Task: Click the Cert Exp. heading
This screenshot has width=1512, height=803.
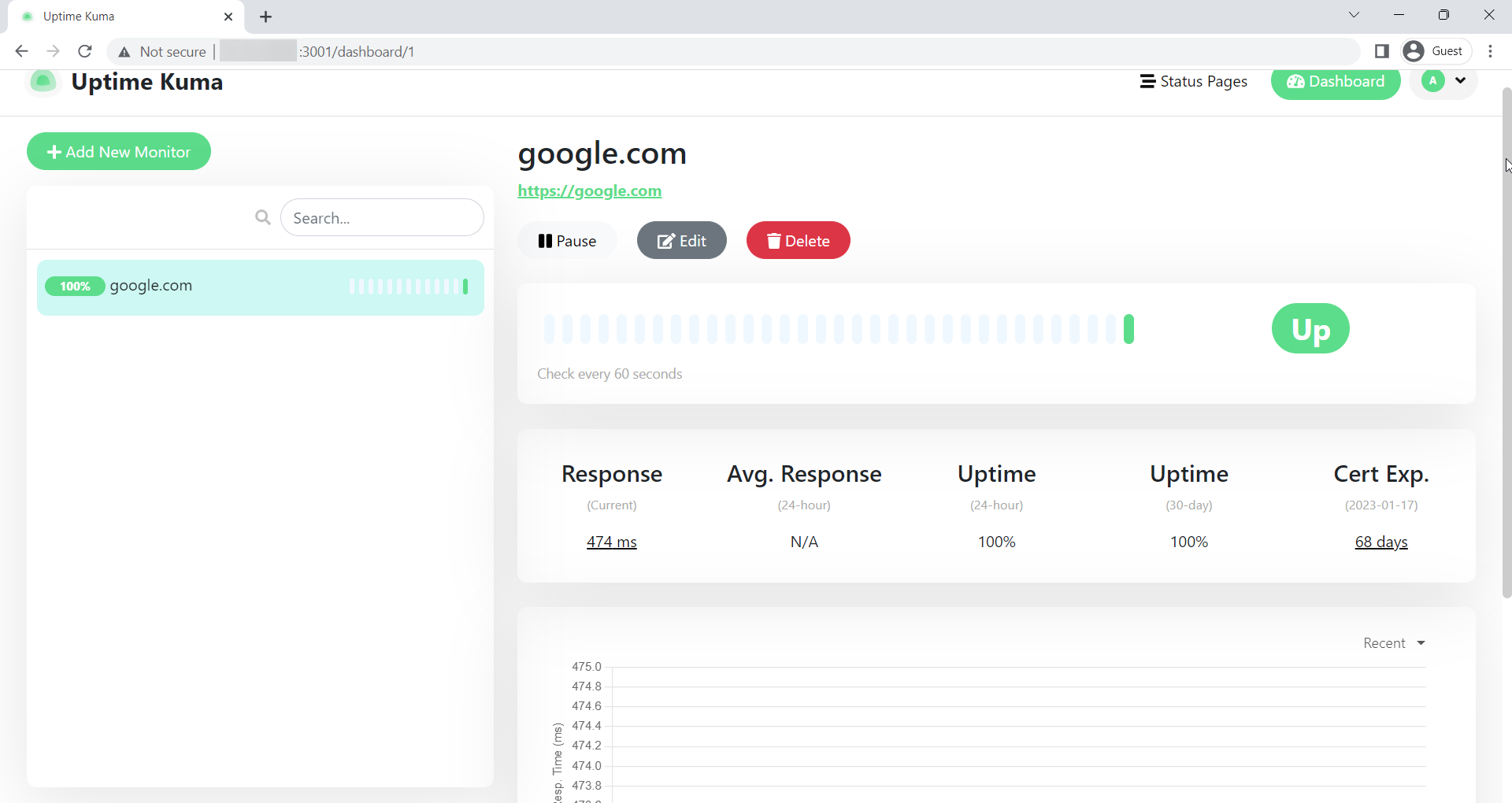Action: [x=1381, y=474]
